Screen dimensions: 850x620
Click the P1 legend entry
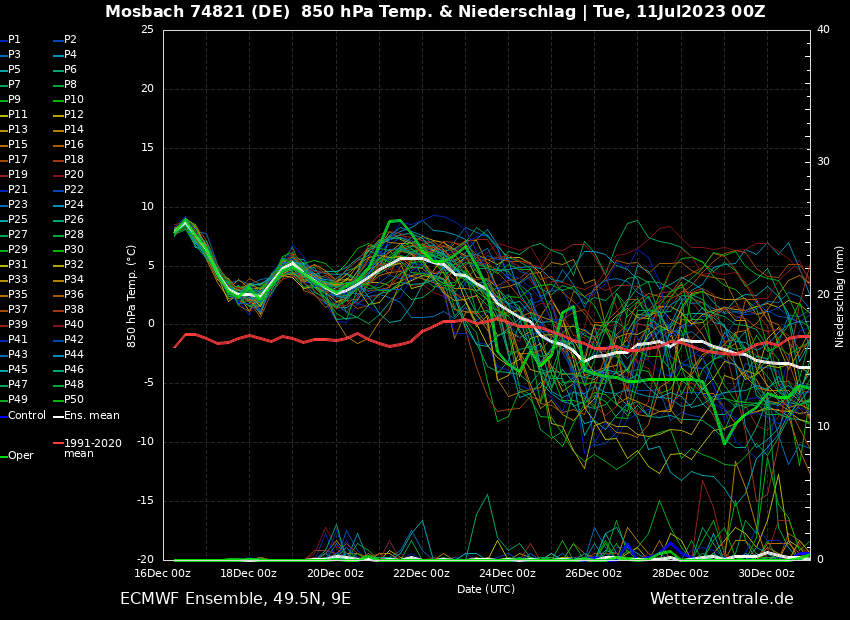click(x=14, y=40)
